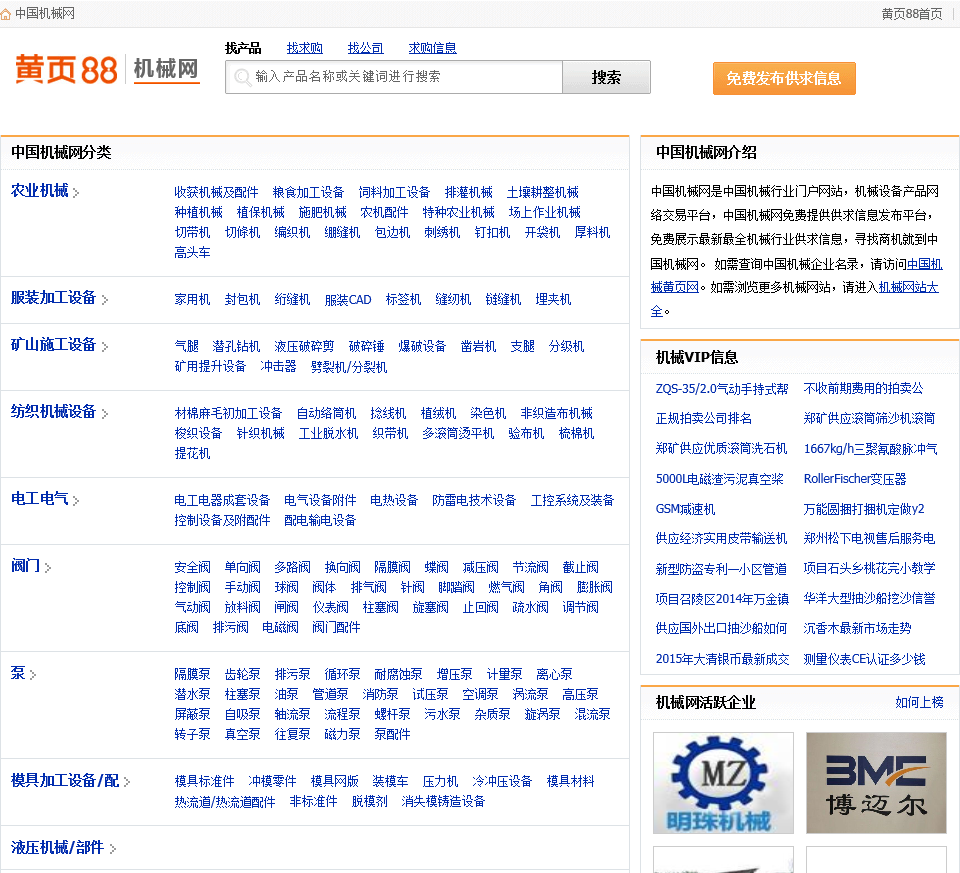
Task: Open 博迈尔 BME company logo thumbnail
Action: pos(876,783)
